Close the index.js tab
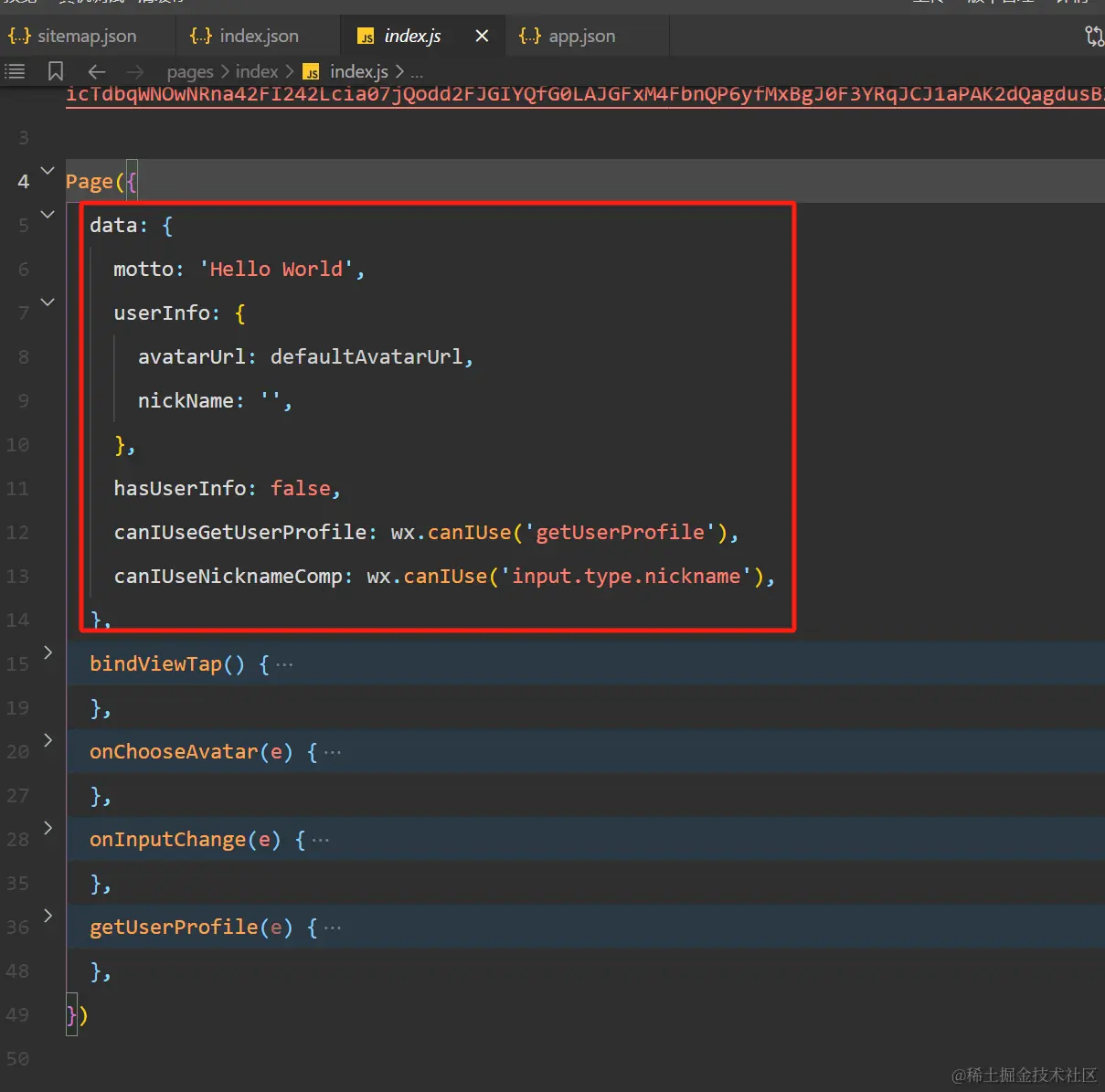The height and width of the screenshot is (1092, 1105). (x=482, y=36)
